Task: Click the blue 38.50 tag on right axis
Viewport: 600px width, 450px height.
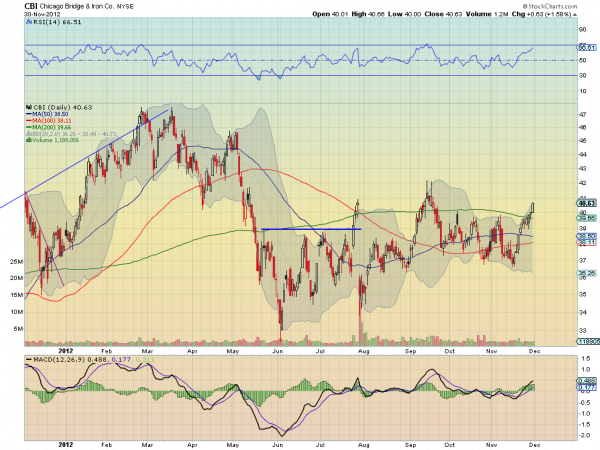Action: pyautogui.click(x=587, y=236)
